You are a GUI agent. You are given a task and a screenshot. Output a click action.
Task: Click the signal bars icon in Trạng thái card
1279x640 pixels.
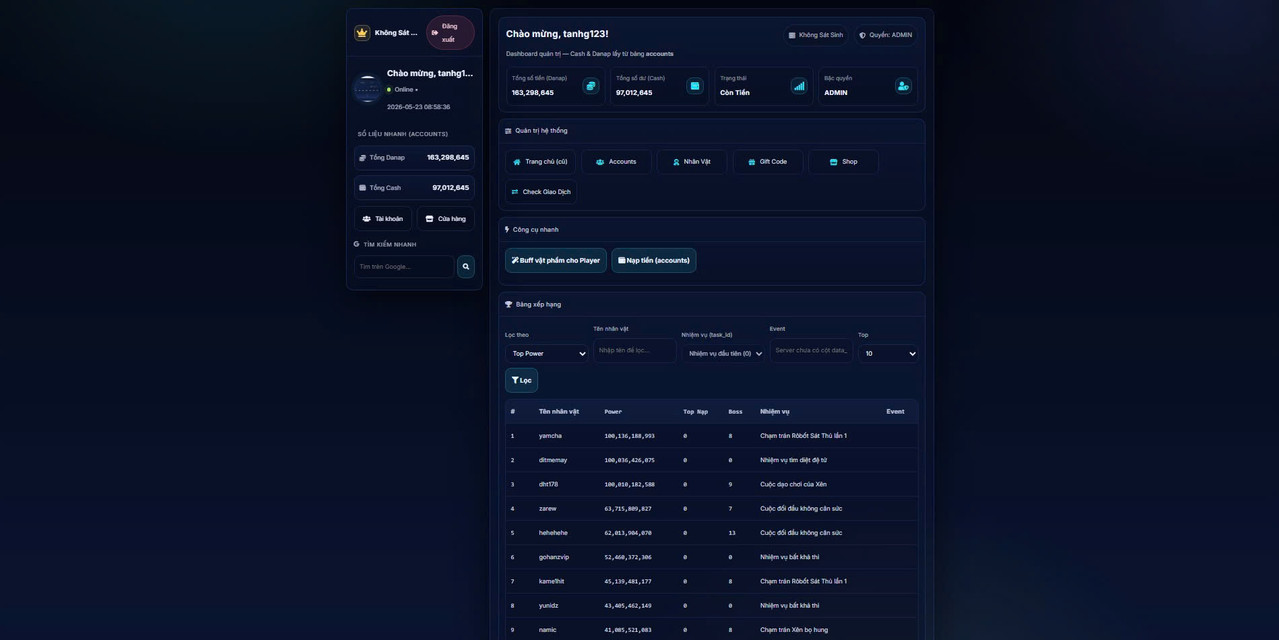(x=799, y=86)
